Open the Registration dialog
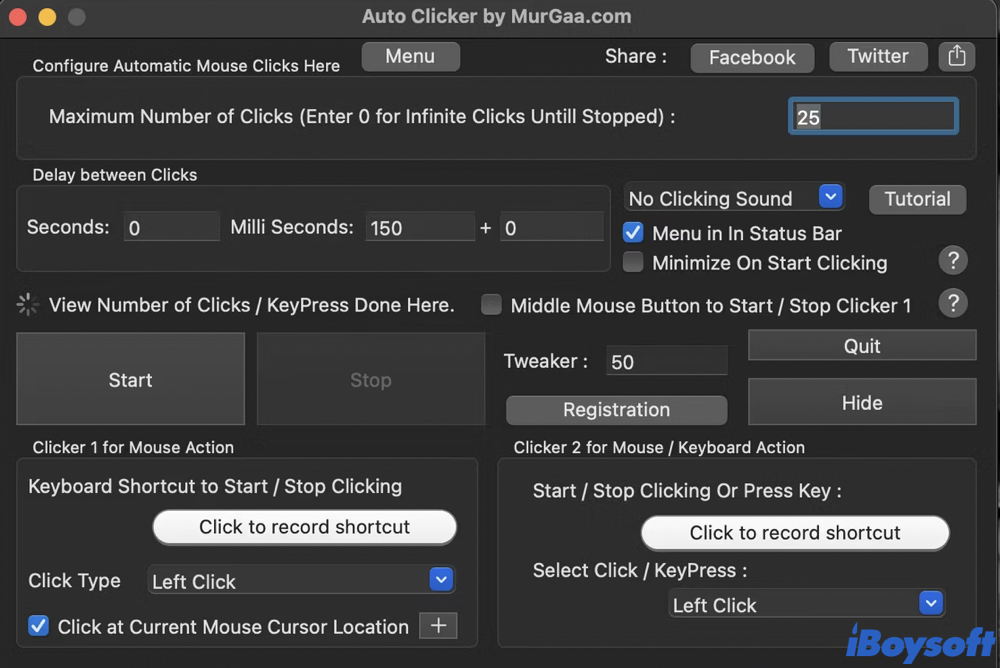 tap(616, 410)
